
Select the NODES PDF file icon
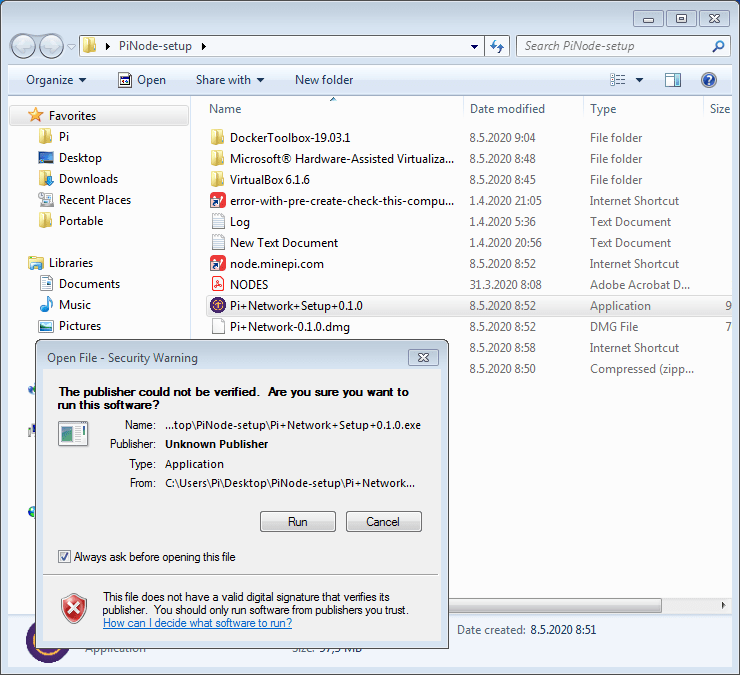(x=218, y=284)
